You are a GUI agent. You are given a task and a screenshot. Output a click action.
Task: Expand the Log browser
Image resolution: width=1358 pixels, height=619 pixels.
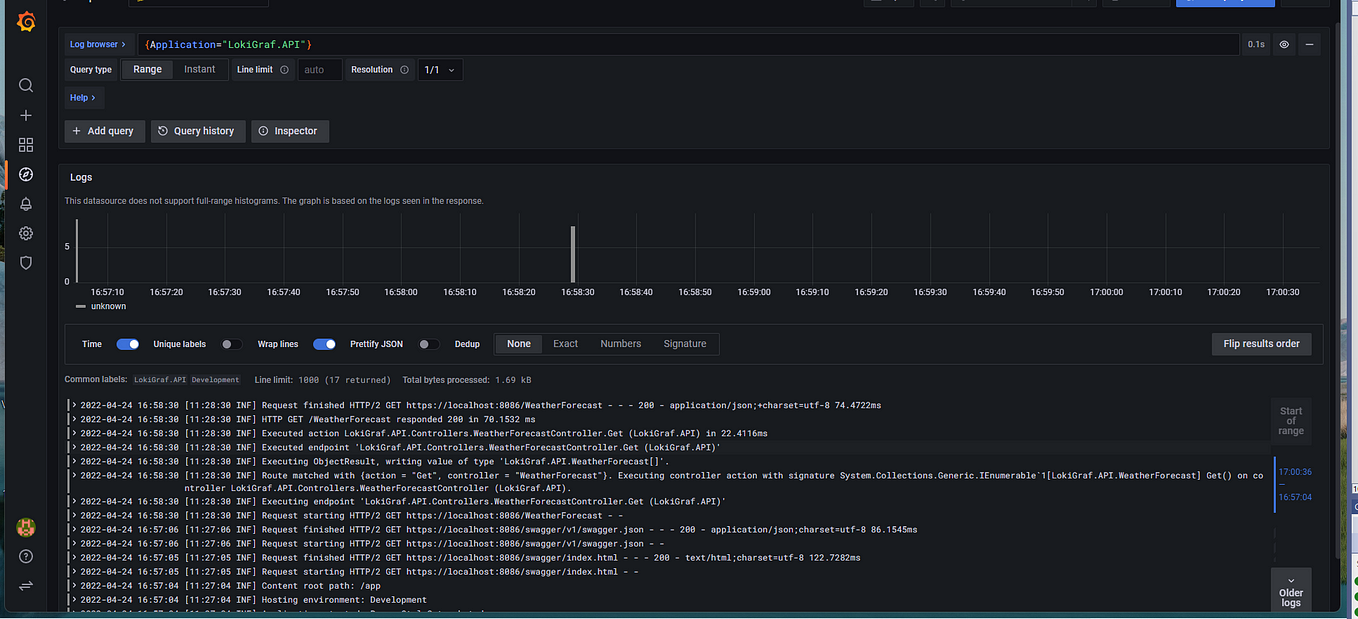(x=98, y=44)
